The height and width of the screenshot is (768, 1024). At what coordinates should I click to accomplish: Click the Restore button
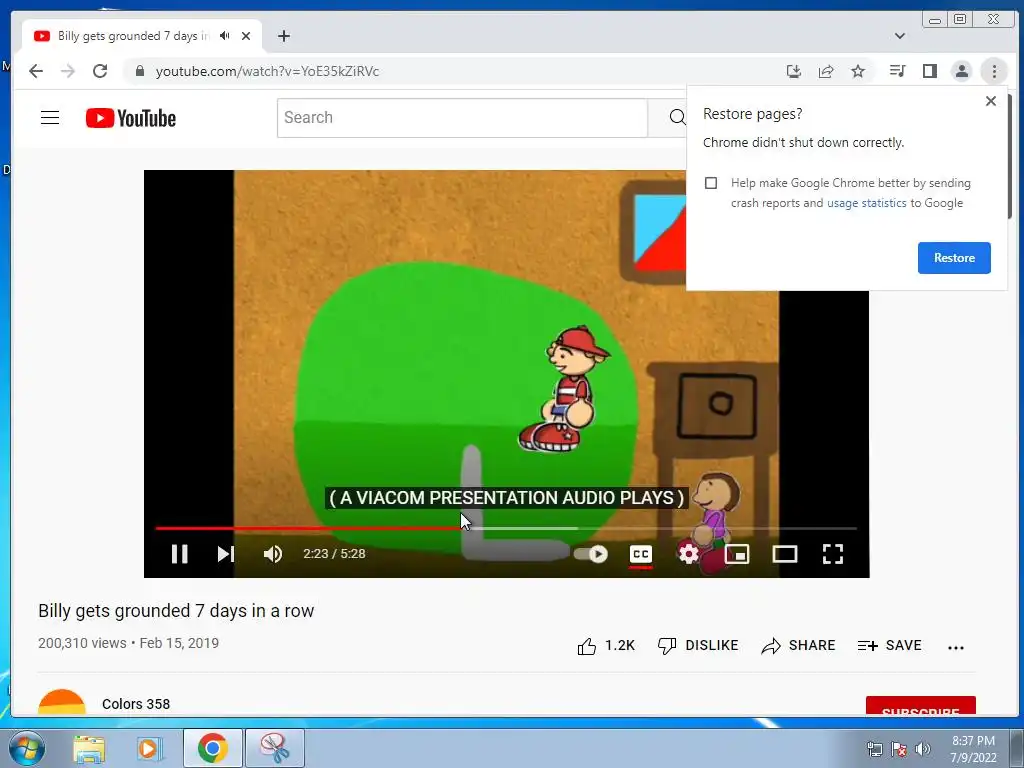tap(954, 258)
